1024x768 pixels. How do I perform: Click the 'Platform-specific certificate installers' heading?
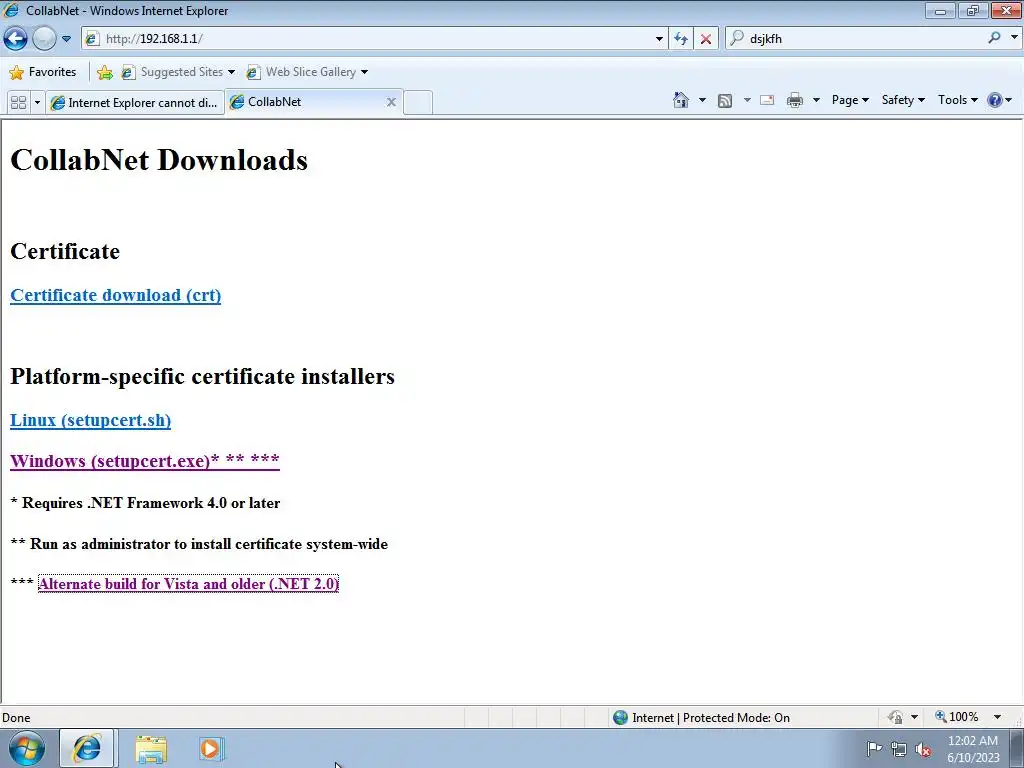click(x=202, y=377)
